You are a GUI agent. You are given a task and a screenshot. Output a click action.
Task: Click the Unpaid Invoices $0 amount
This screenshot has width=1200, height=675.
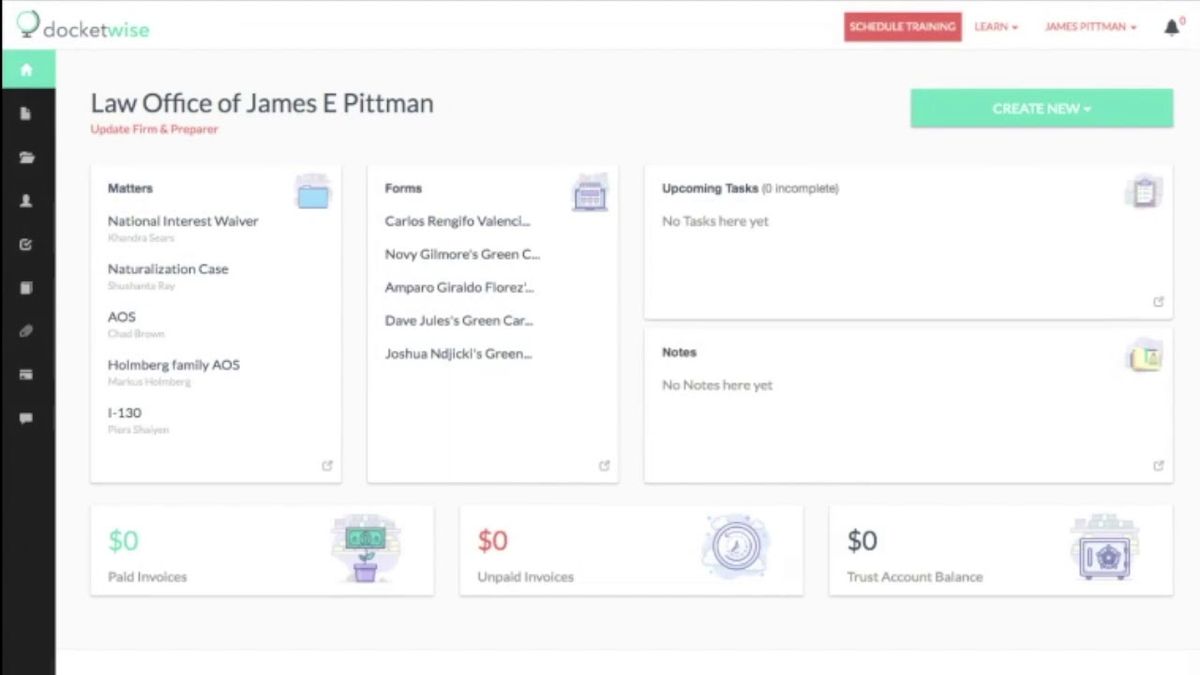tap(492, 540)
